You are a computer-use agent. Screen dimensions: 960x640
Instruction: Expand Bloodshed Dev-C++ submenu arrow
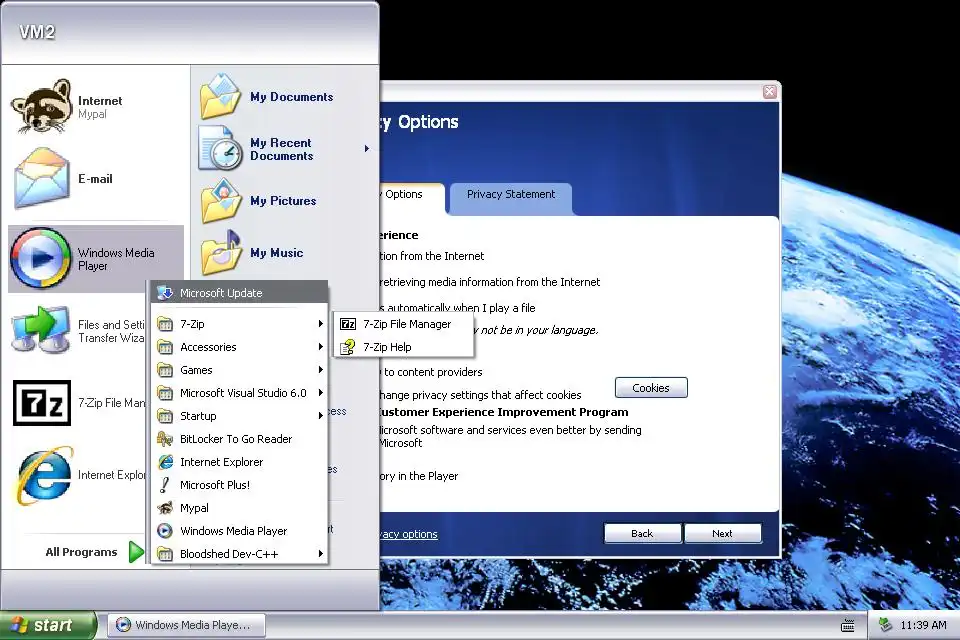click(x=320, y=554)
